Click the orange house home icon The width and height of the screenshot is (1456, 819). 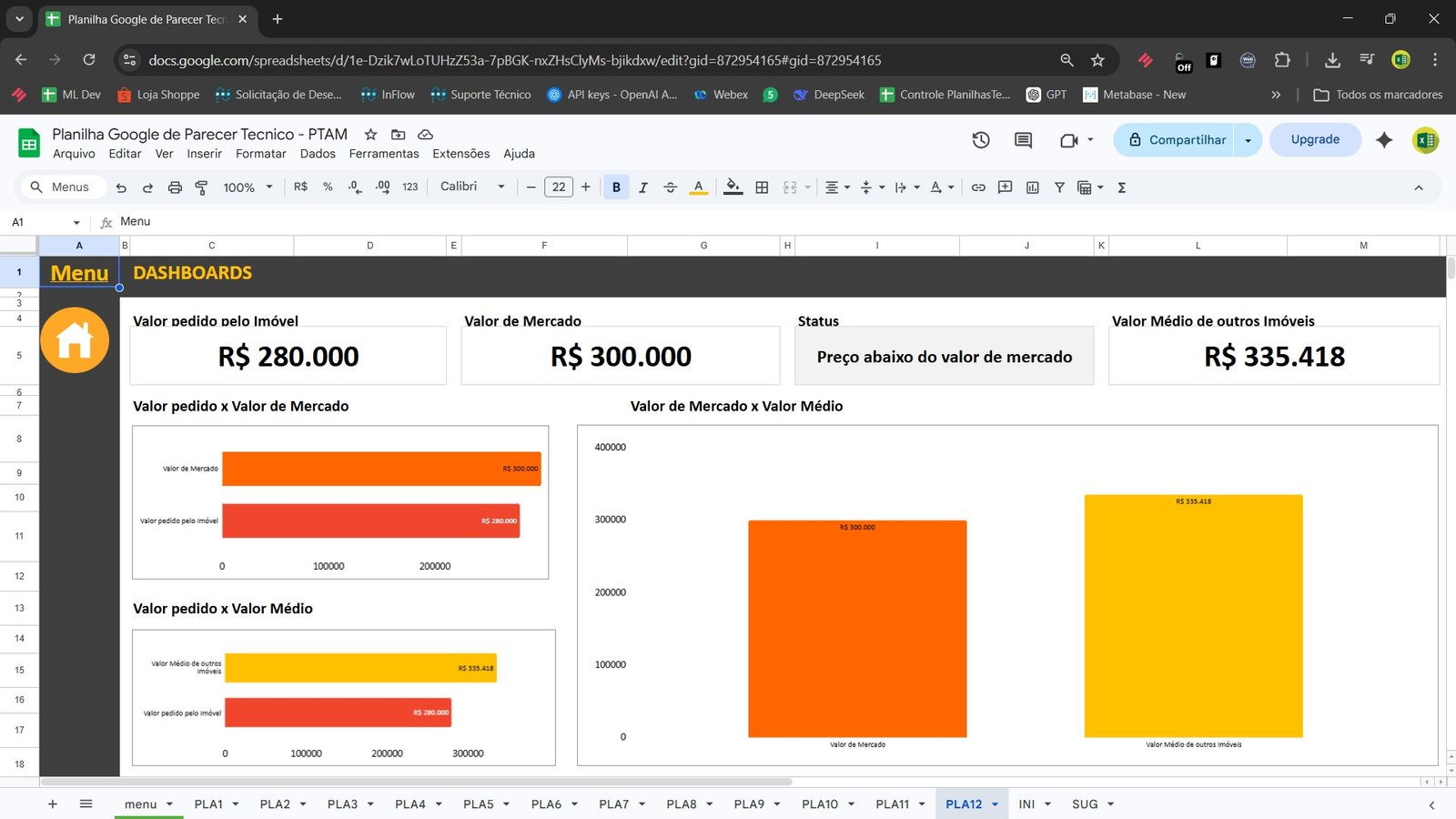coord(76,339)
